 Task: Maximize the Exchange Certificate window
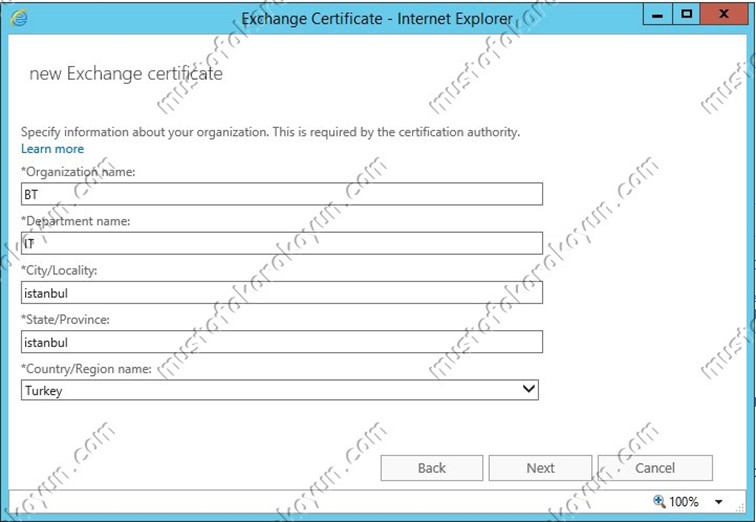point(687,15)
